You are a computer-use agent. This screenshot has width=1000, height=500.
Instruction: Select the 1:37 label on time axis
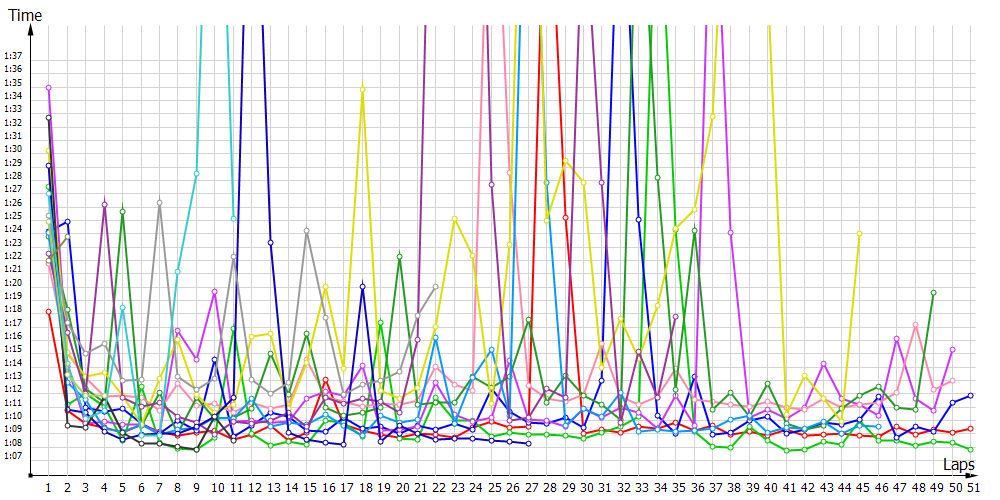[x=13, y=55]
